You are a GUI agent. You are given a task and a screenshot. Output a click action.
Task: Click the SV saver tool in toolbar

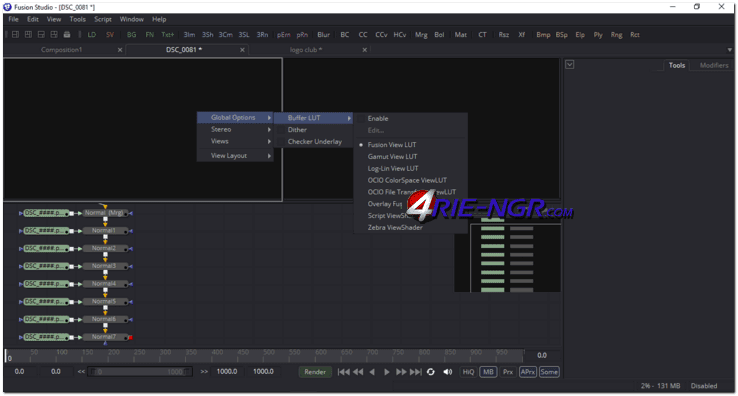[x=110, y=35]
